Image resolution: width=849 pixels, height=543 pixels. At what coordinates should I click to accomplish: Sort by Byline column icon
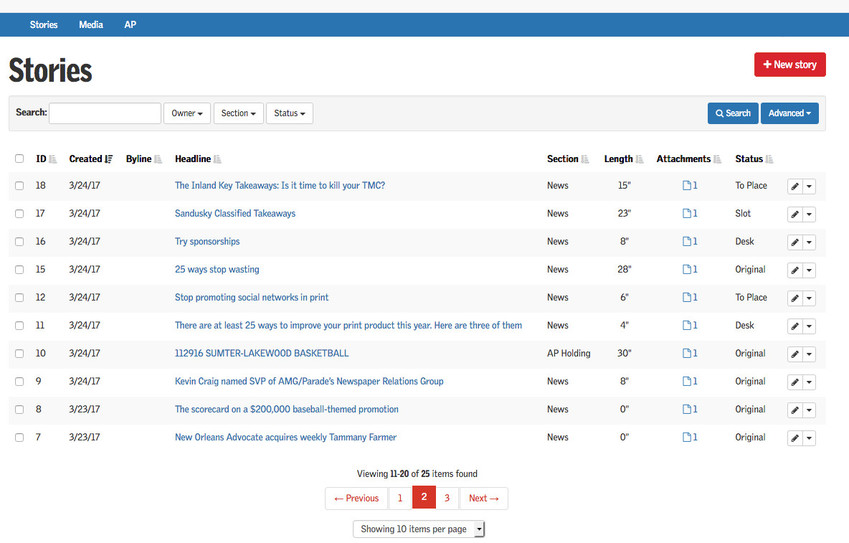pyautogui.click(x=158, y=159)
